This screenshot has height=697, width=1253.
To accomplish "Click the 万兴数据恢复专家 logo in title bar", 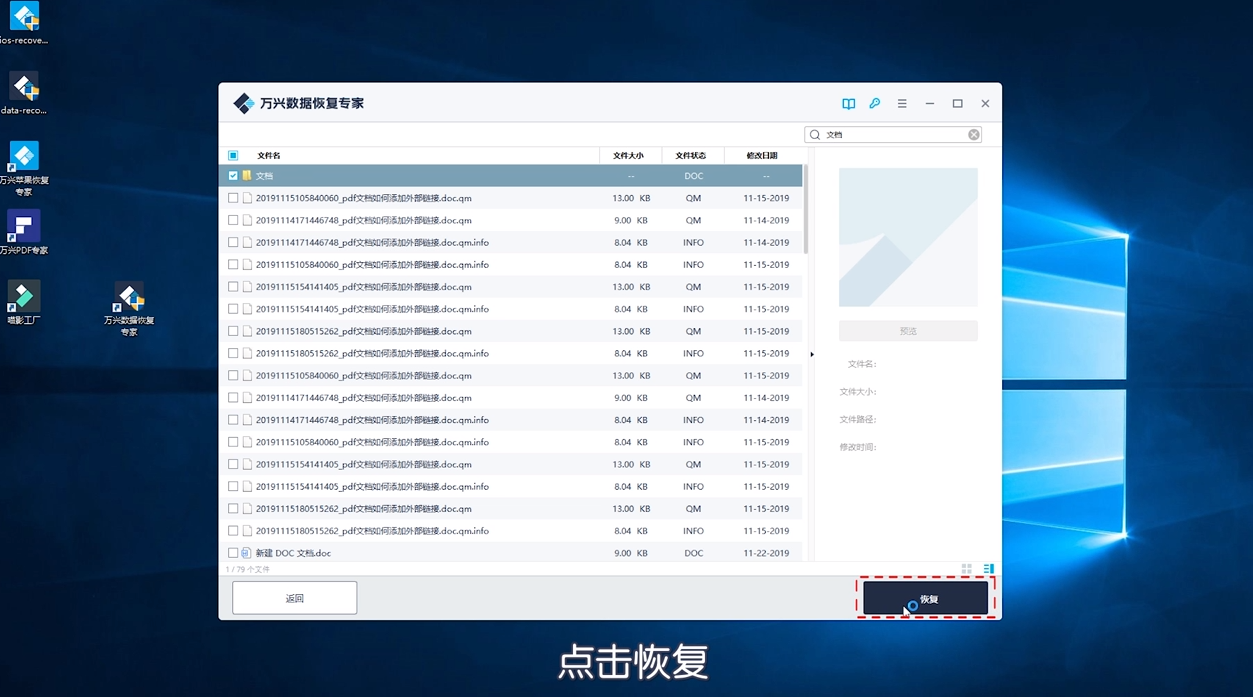I will pyautogui.click(x=243, y=104).
